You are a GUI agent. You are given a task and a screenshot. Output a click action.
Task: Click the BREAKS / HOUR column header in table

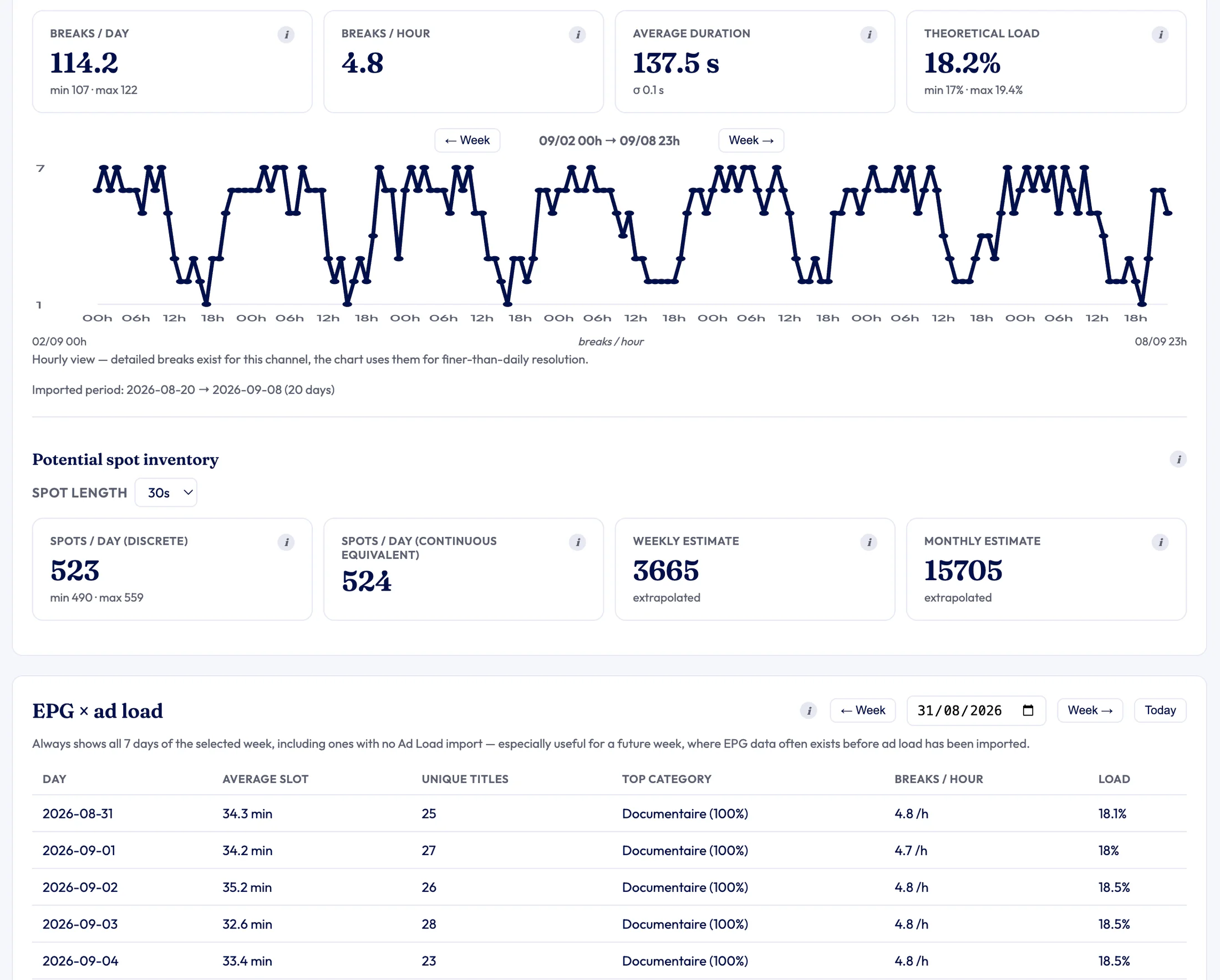click(939, 779)
